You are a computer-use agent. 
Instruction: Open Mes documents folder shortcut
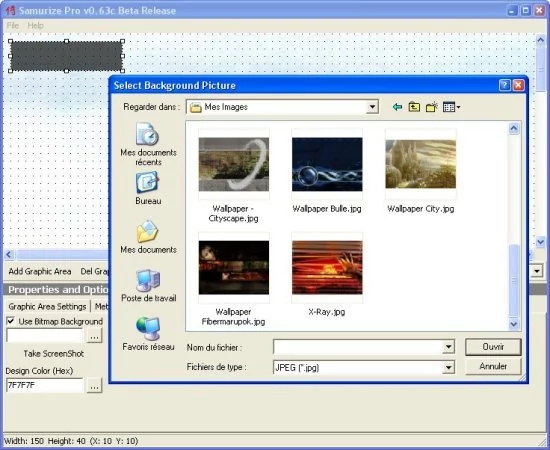tap(148, 236)
